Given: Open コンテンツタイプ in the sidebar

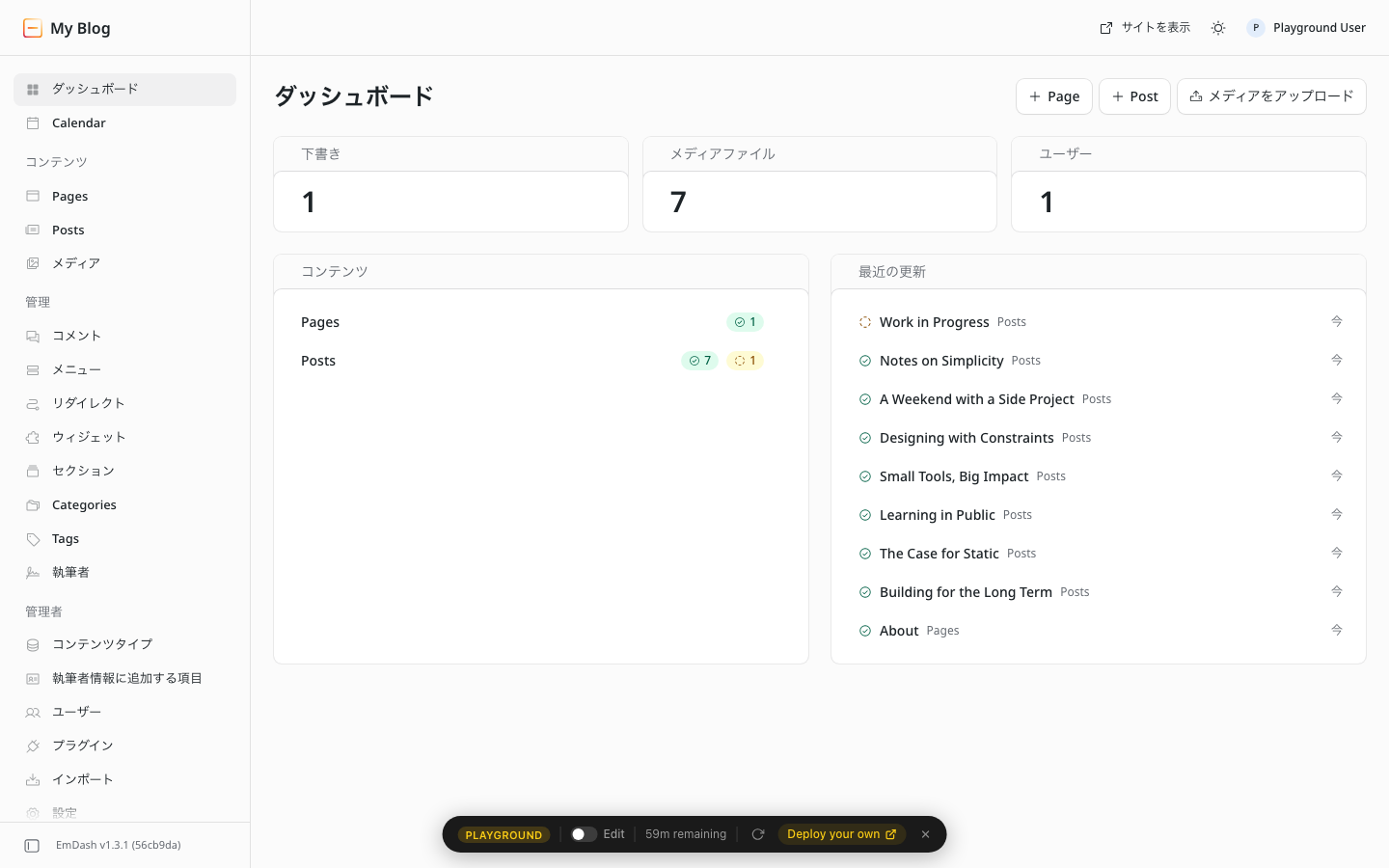Looking at the screenshot, I should coord(124,644).
